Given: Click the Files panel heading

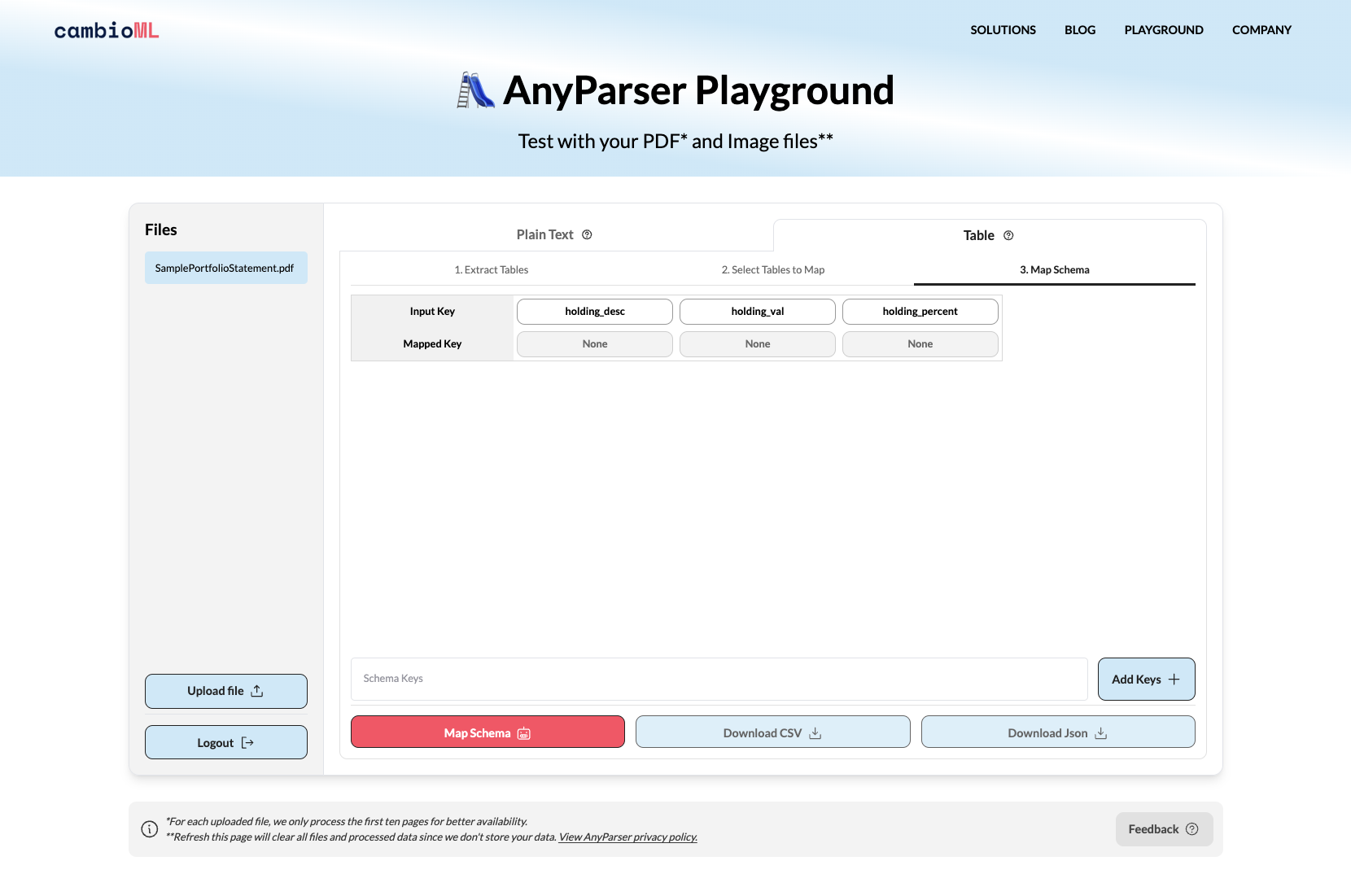Looking at the screenshot, I should (161, 230).
